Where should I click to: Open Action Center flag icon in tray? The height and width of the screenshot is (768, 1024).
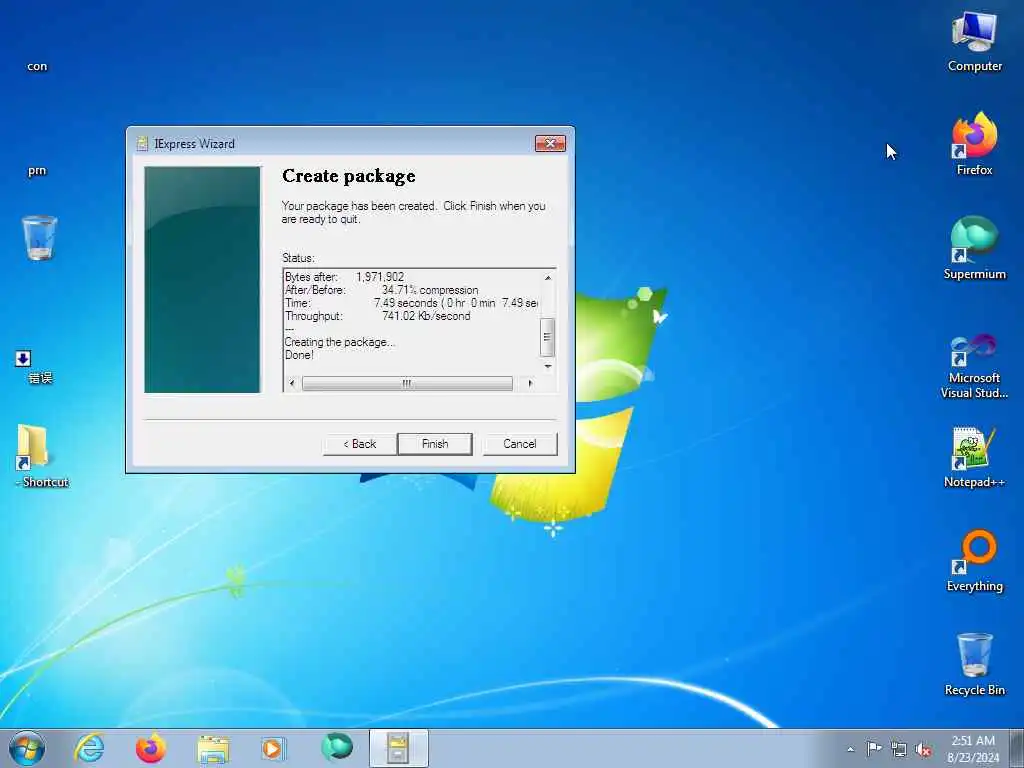874,748
